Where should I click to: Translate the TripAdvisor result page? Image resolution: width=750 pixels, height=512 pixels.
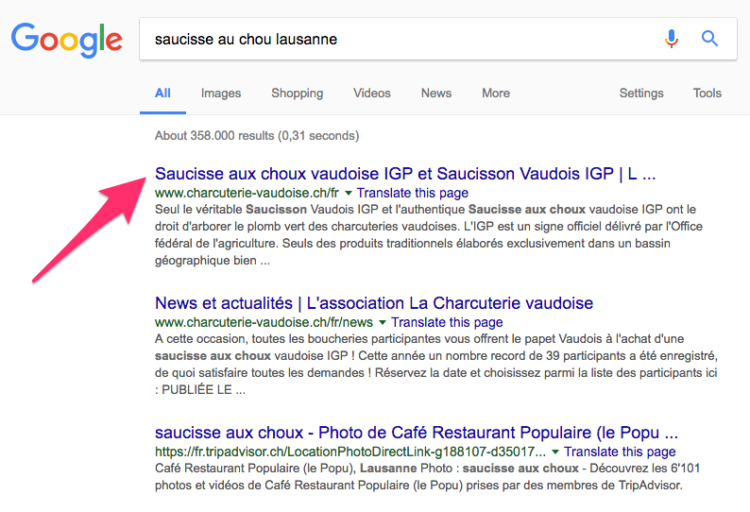619,451
